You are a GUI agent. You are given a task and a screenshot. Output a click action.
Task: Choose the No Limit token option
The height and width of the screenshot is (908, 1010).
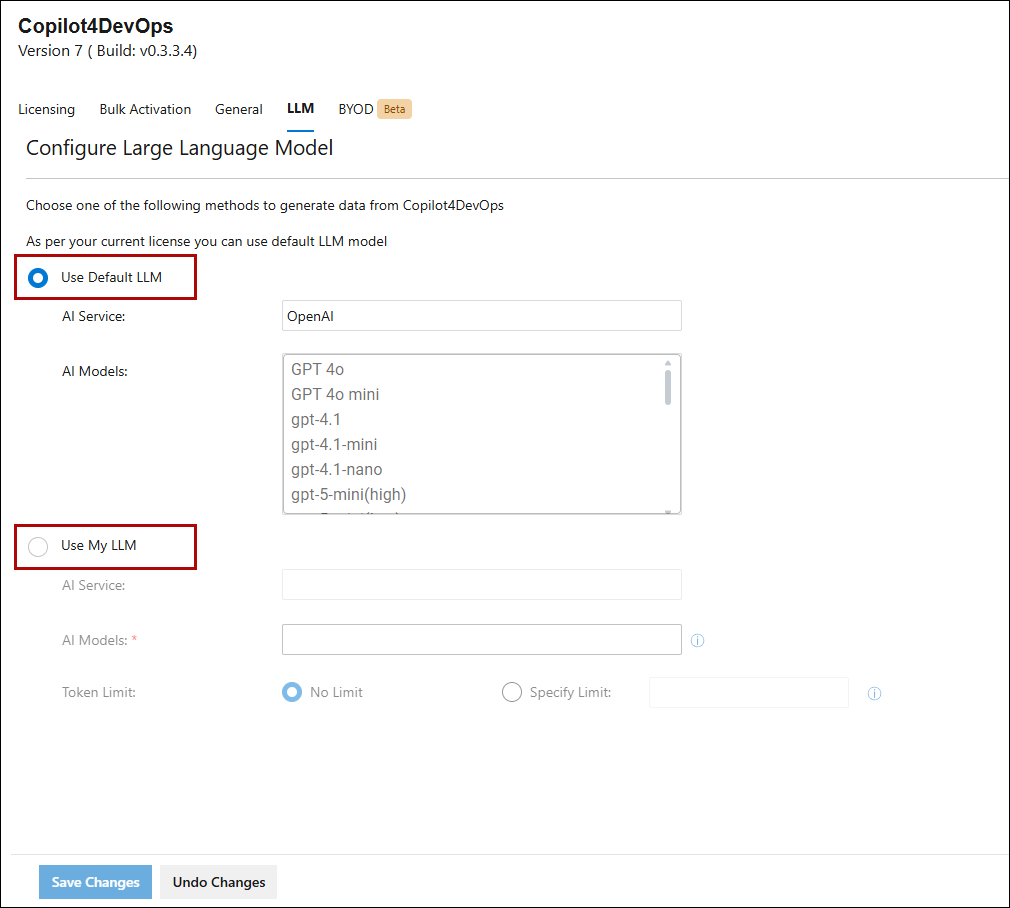292,692
